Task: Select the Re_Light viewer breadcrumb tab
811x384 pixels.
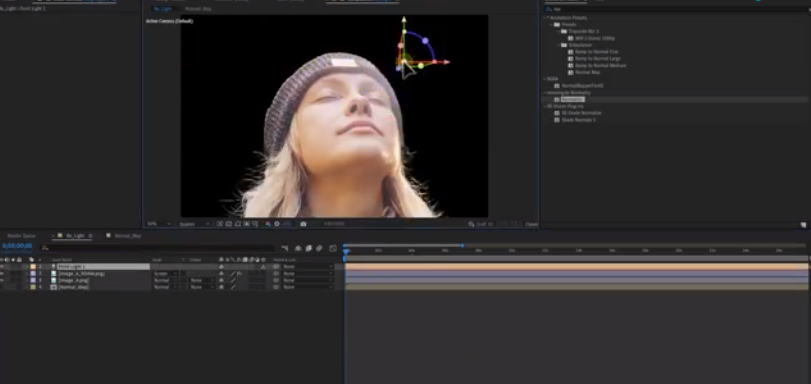Action: point(162,9)
